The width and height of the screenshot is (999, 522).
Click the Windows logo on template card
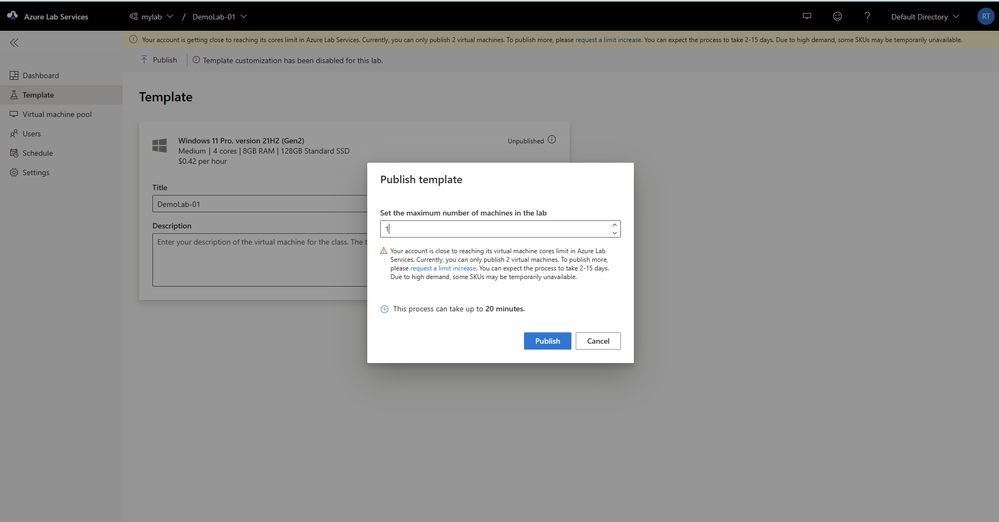pyautogui.click(x=159, y=145)
